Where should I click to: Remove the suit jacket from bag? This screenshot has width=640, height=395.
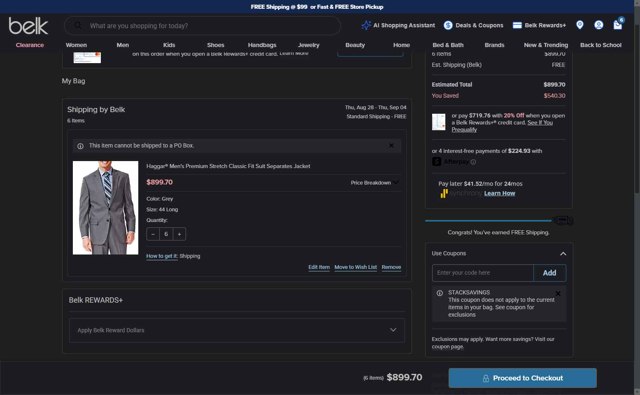click(391, 267)
